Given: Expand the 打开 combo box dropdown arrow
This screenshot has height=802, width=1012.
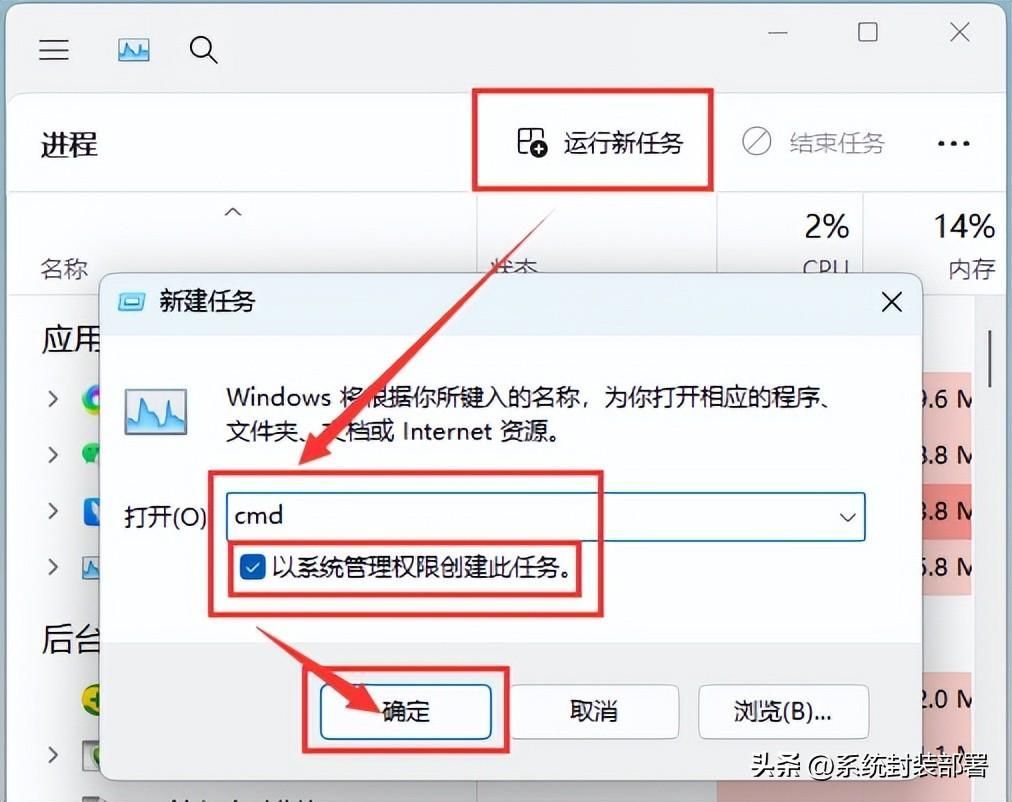Looking at the screenshot, I should [x=847, y=517].
